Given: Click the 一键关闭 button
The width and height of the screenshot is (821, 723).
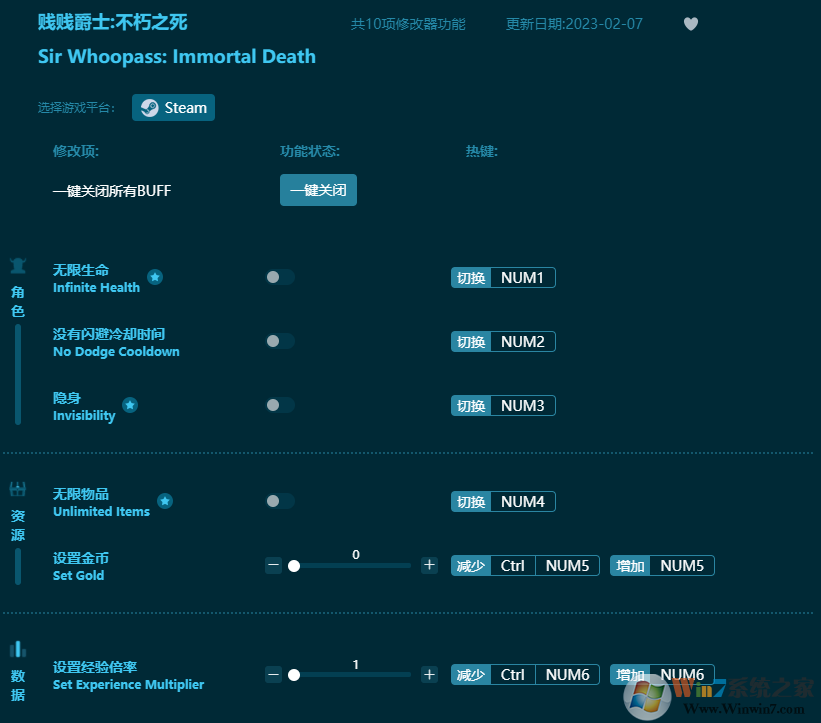Looking at the screenshot, I should 318,190.
